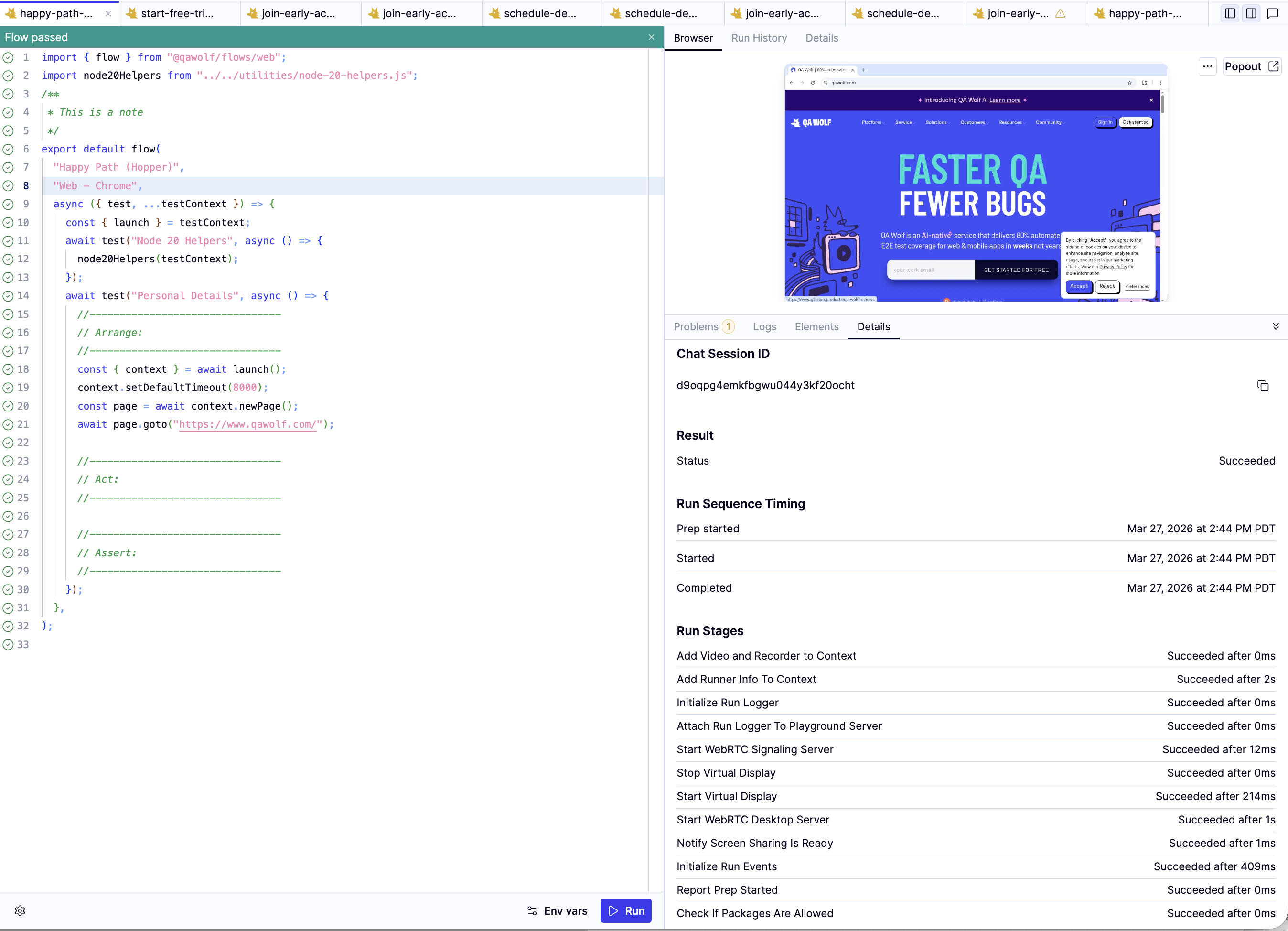Image resolution: width=1288 pixels, height=931 pixels.
Task: Click the warning icon on the join-early tab
Action: (1060, 13)
